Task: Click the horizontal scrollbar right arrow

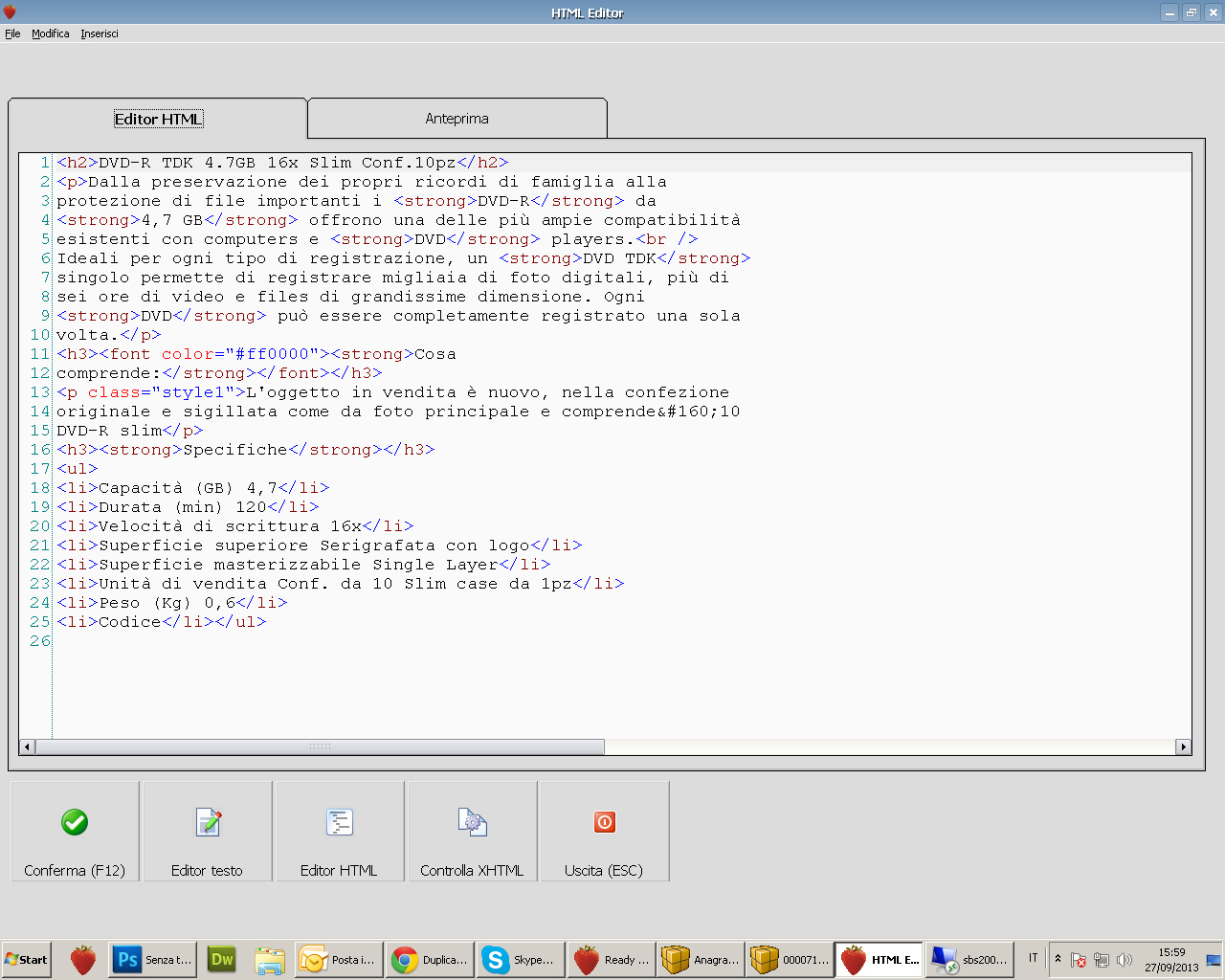Action: point(1184,746)
